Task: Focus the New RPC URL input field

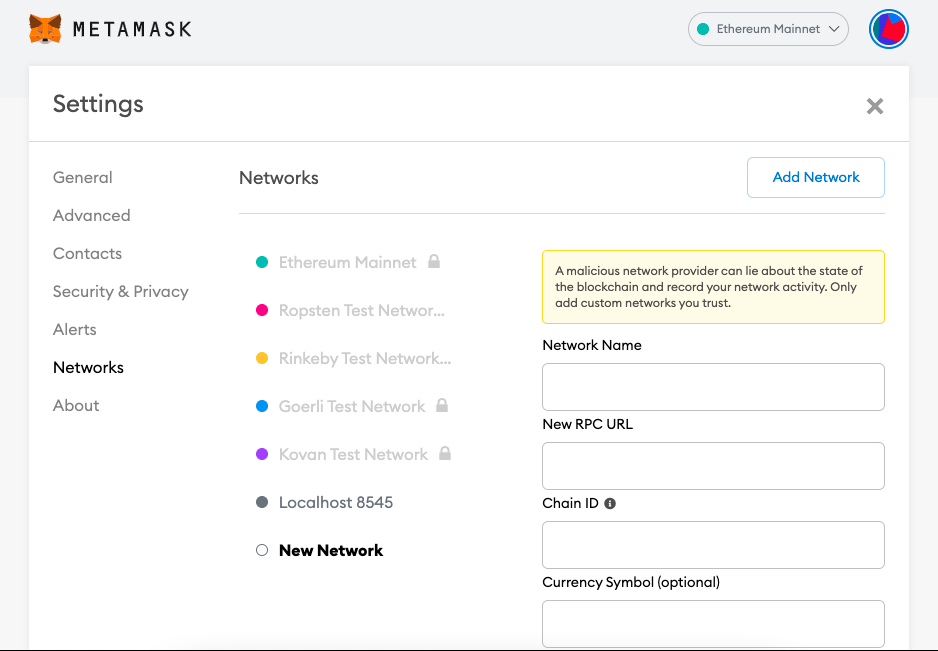Action: [713, 466]
